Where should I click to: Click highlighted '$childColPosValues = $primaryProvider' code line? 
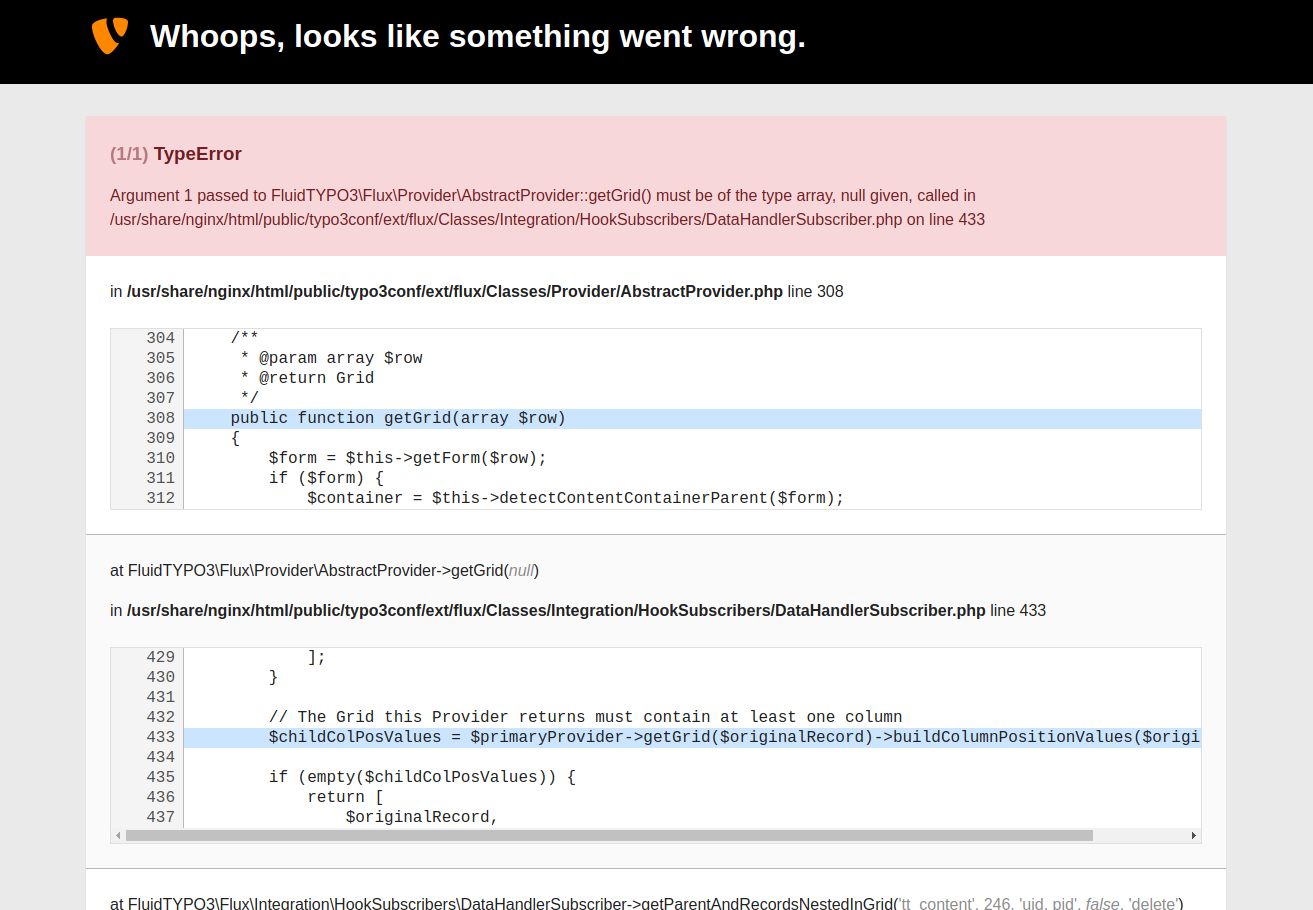(x=692, y=737)
